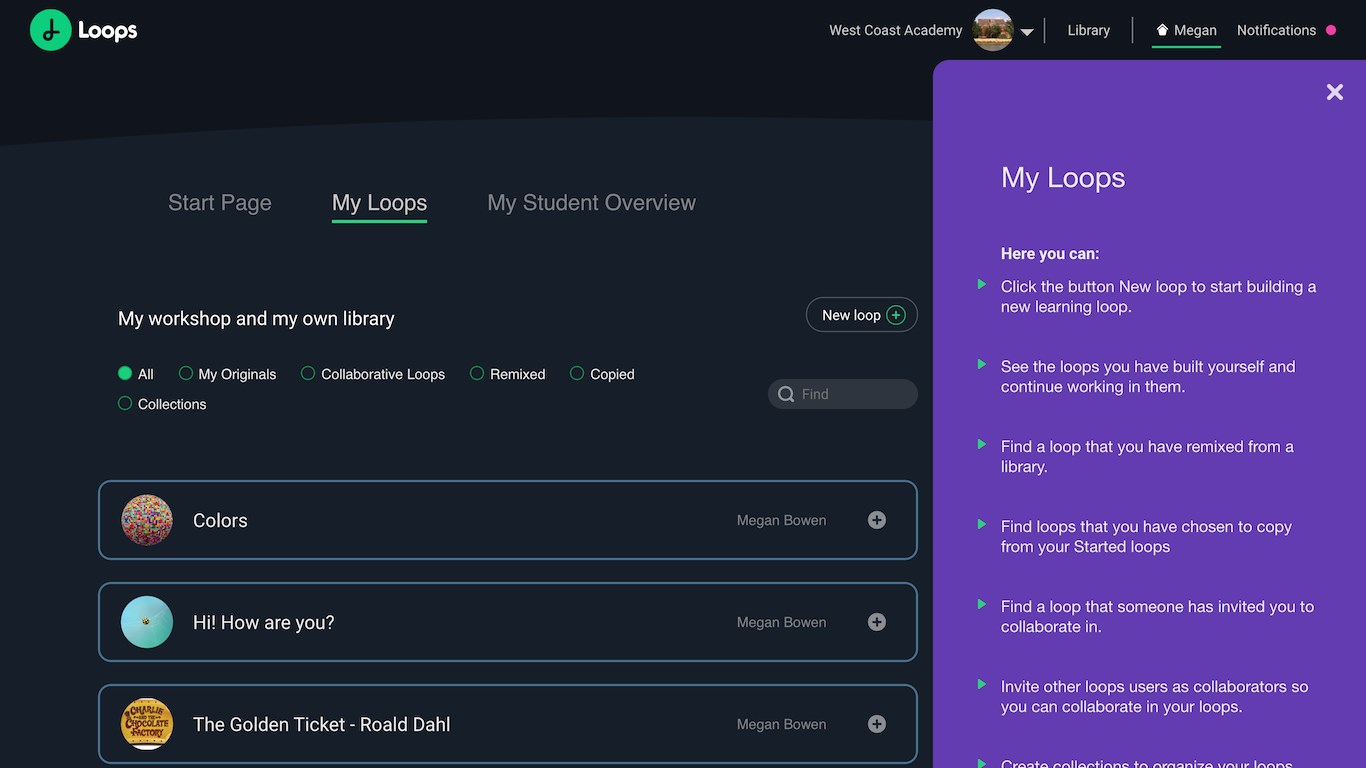Close the My Loops help panel
Image resolution: width=1366 pixels, height=768 pixels.
point(1335,92)
